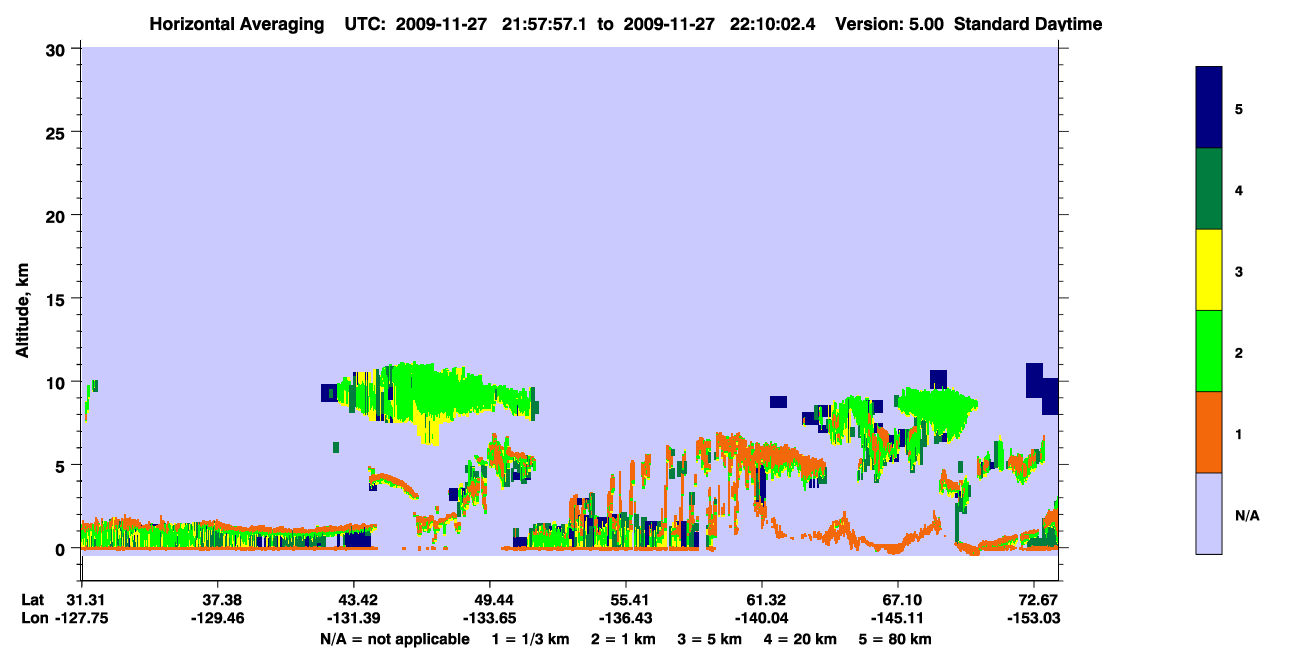Click 'N/A = not applicable' footnote
1300x667 pixels.
(394, 639)
